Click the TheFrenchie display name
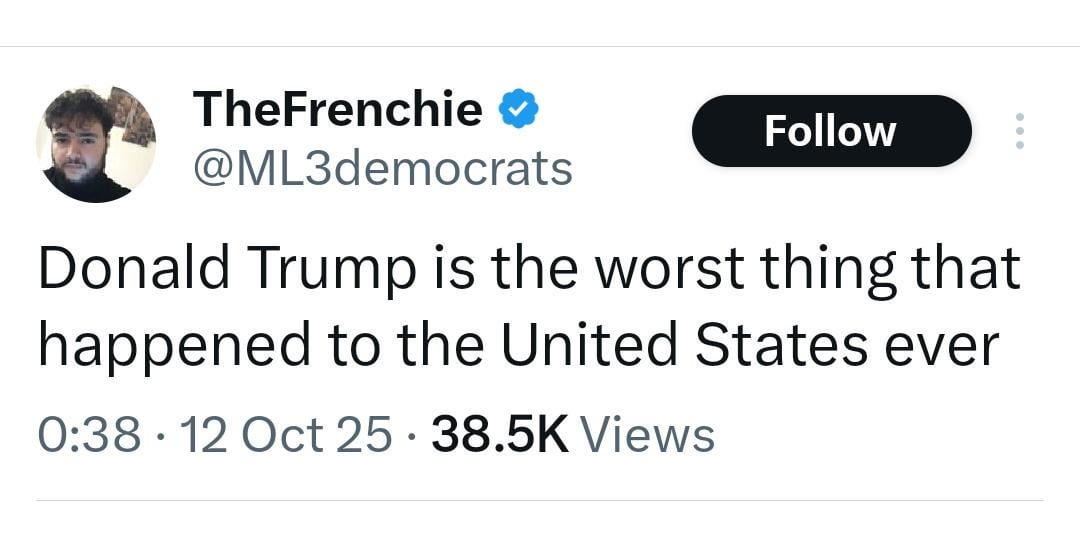 coord(337,108)
